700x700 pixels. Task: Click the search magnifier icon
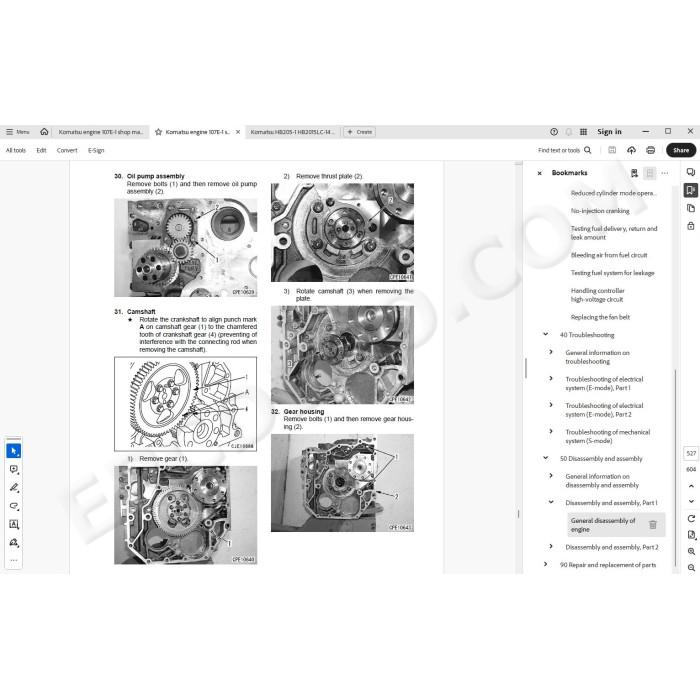(588, 150)
